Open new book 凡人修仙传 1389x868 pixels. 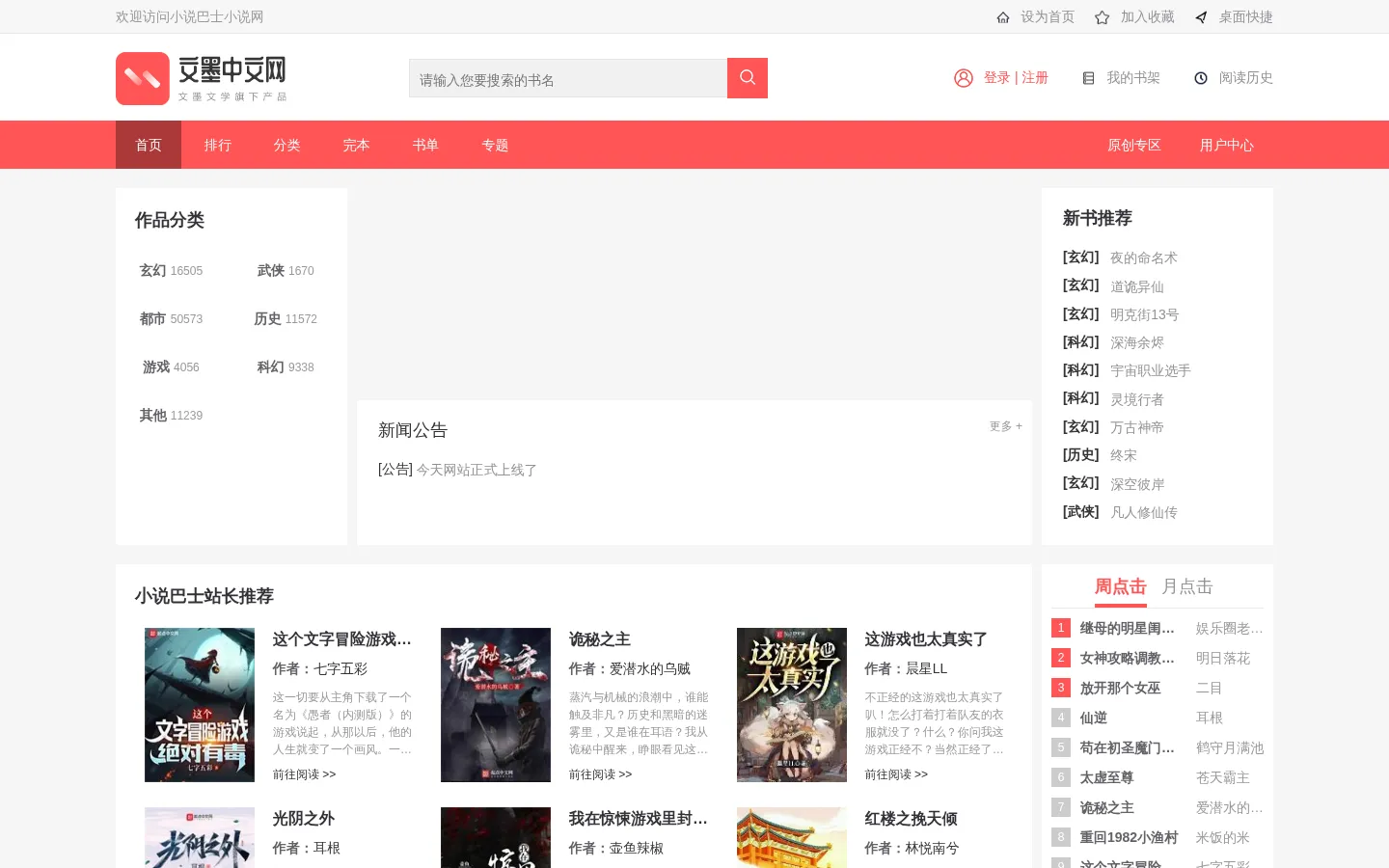pos(1144,513)
